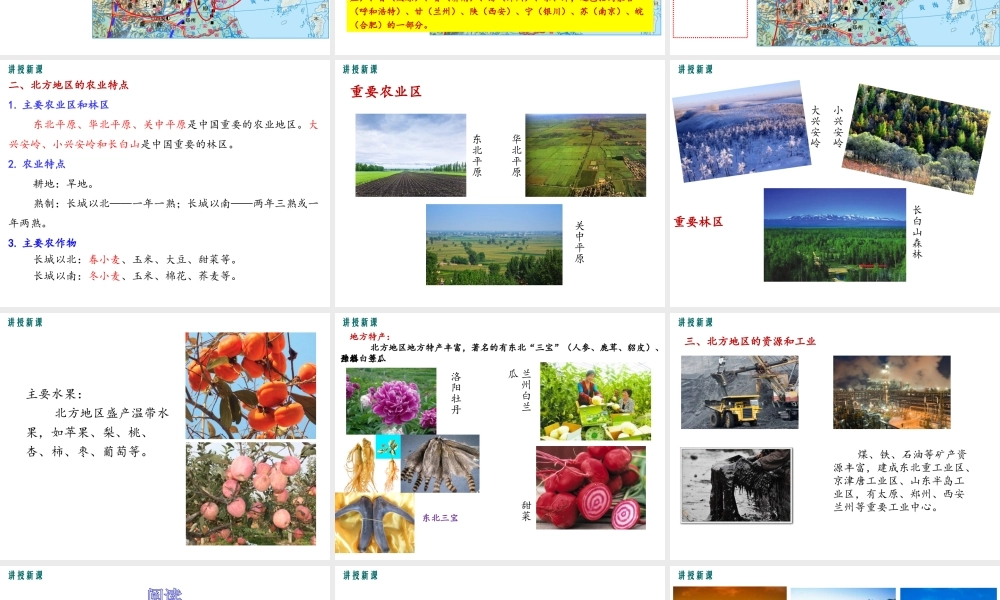
Task: Open the 兰州白兰瓜 melon harvest photo
Action: click(596, 401)
